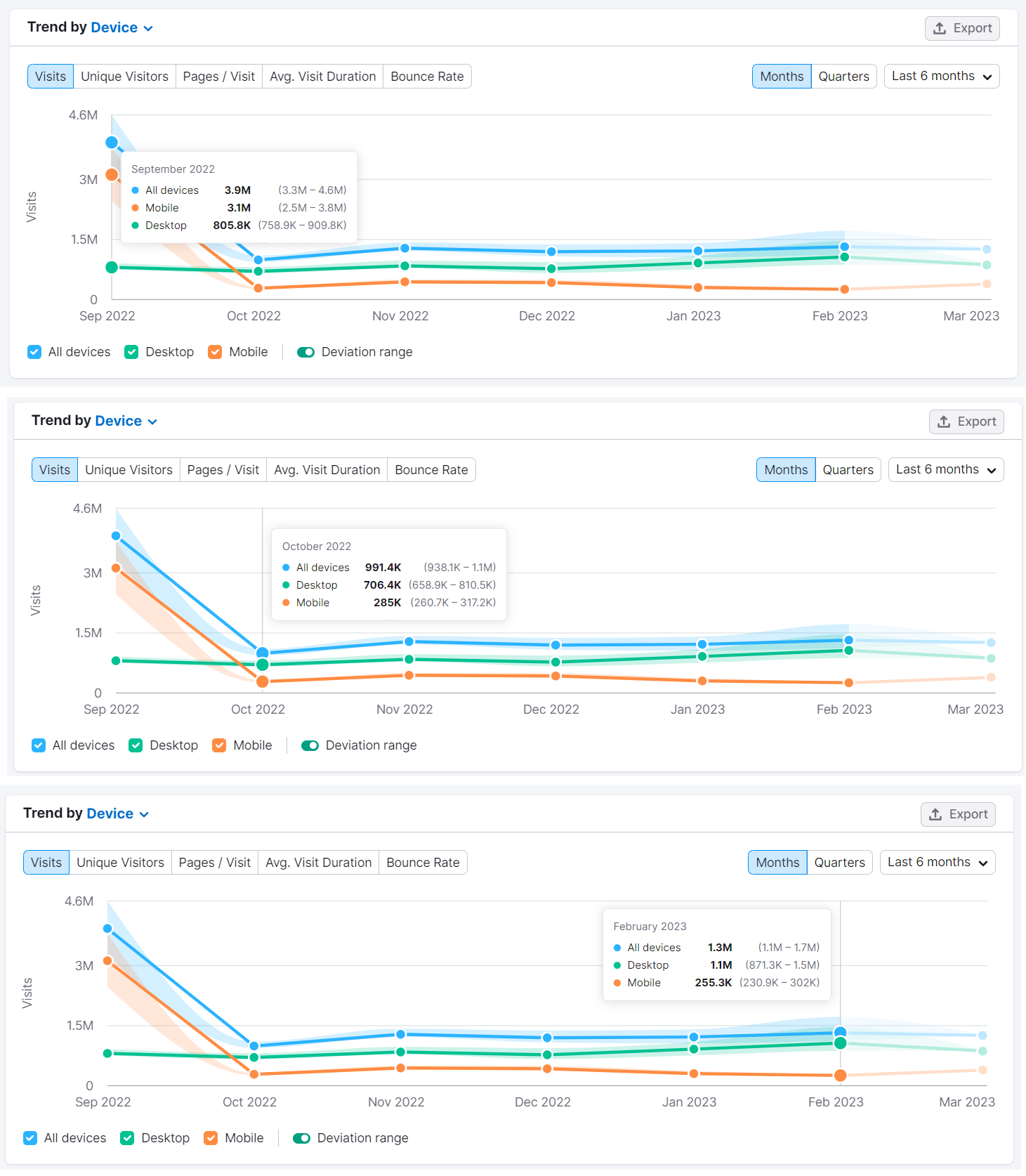Viewport: 1026px width, 1176px height.
Task: Show Bounce Rate in the bottom panel
Action: tap(423, 863)
